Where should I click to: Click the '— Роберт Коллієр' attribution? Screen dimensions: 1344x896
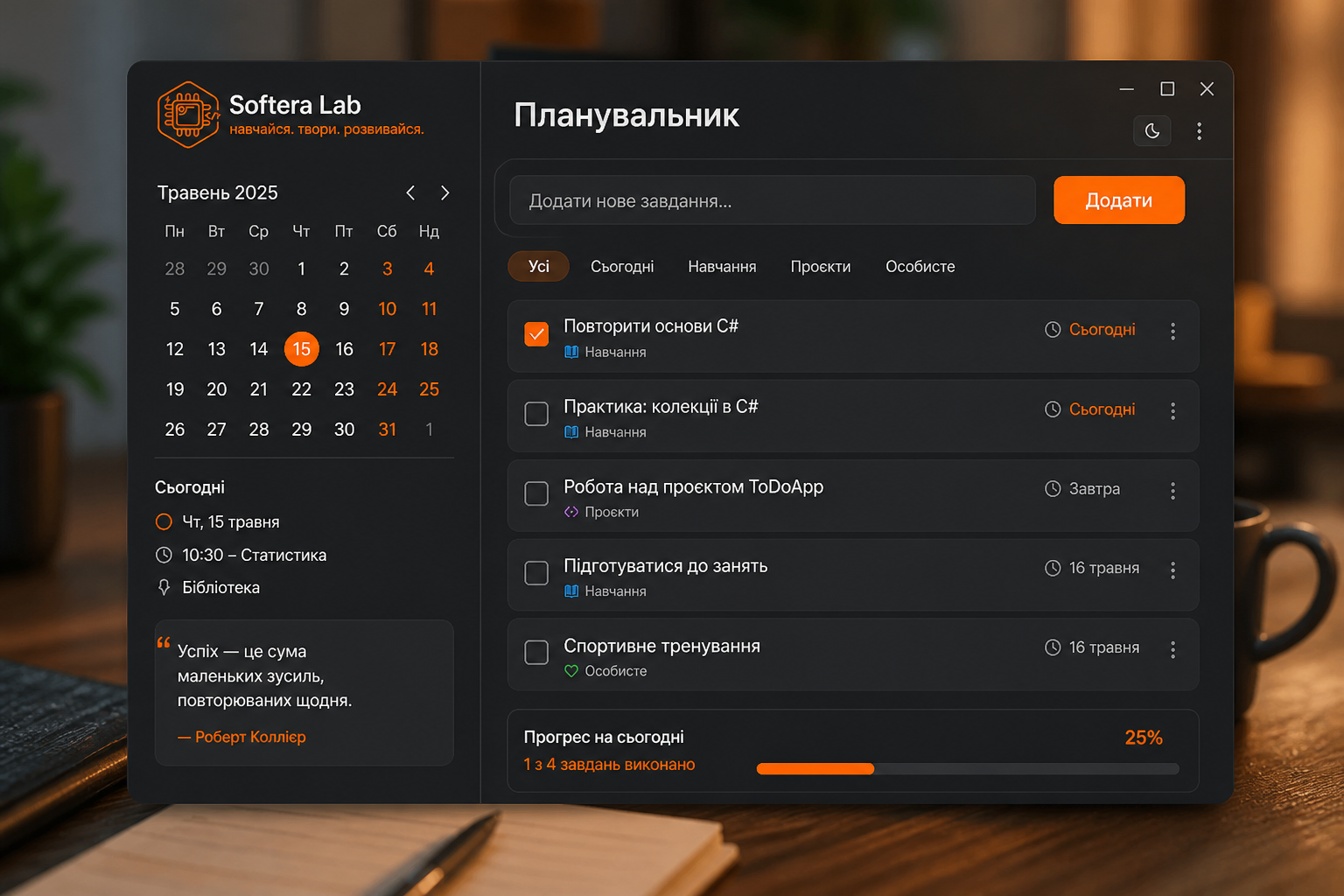tap(241, 737)
